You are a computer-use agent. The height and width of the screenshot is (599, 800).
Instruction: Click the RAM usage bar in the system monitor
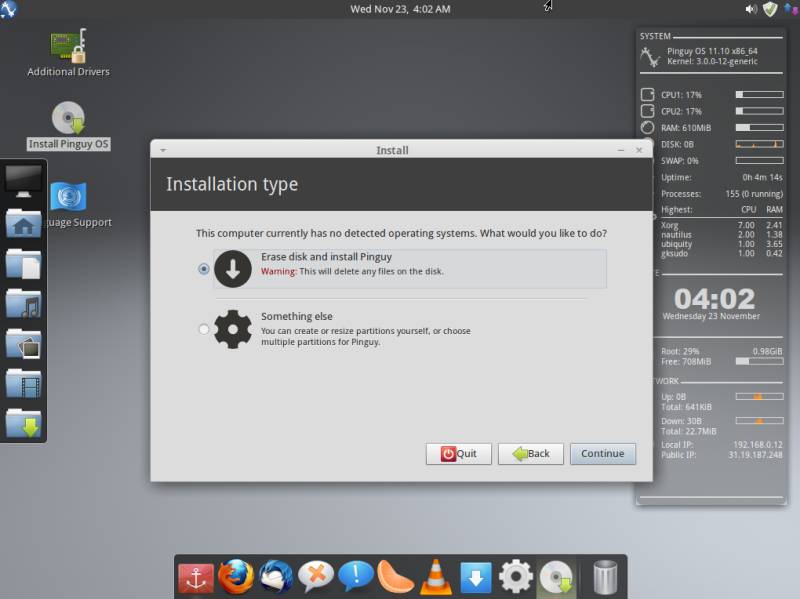(759, 128)
